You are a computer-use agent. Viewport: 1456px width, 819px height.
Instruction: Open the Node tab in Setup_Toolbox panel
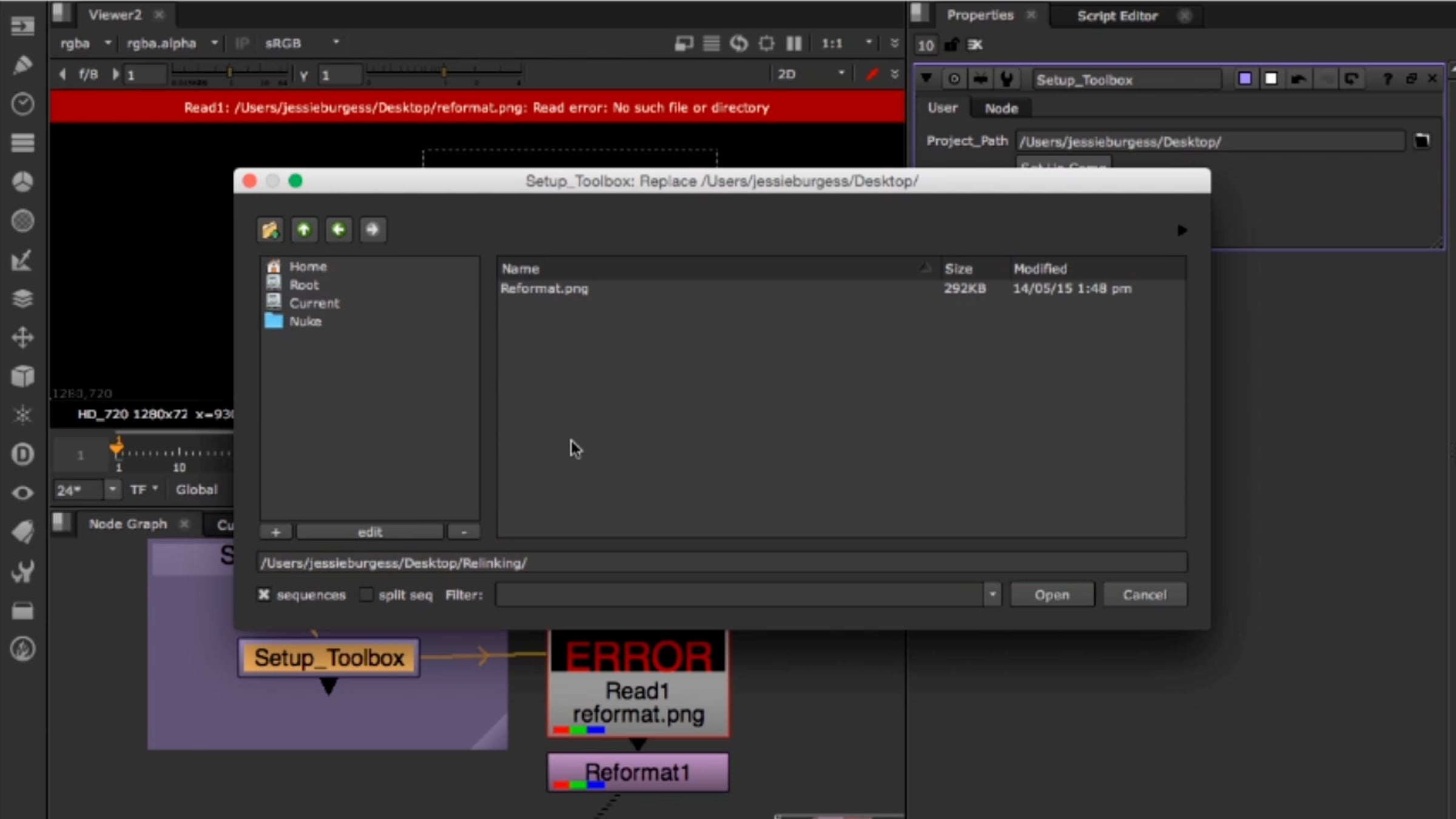pyautogui.click(x=1001, y=109)
